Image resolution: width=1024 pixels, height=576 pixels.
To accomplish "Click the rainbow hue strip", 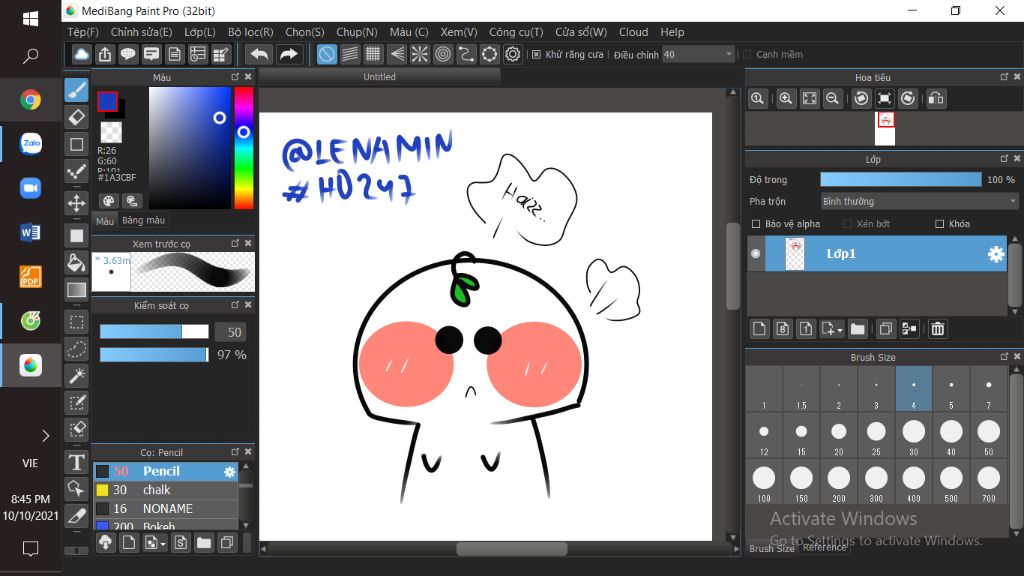I will coord(244,148).
